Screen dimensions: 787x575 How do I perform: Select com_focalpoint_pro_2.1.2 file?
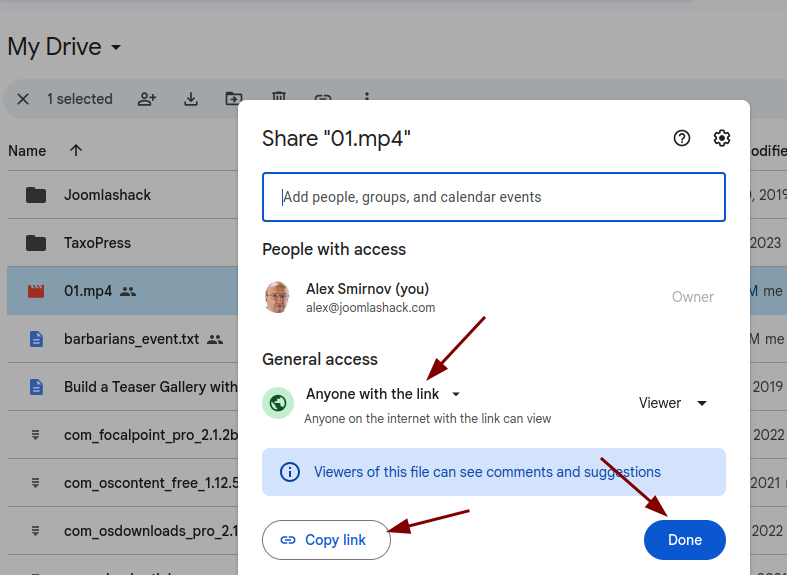[x=151, y=435]
